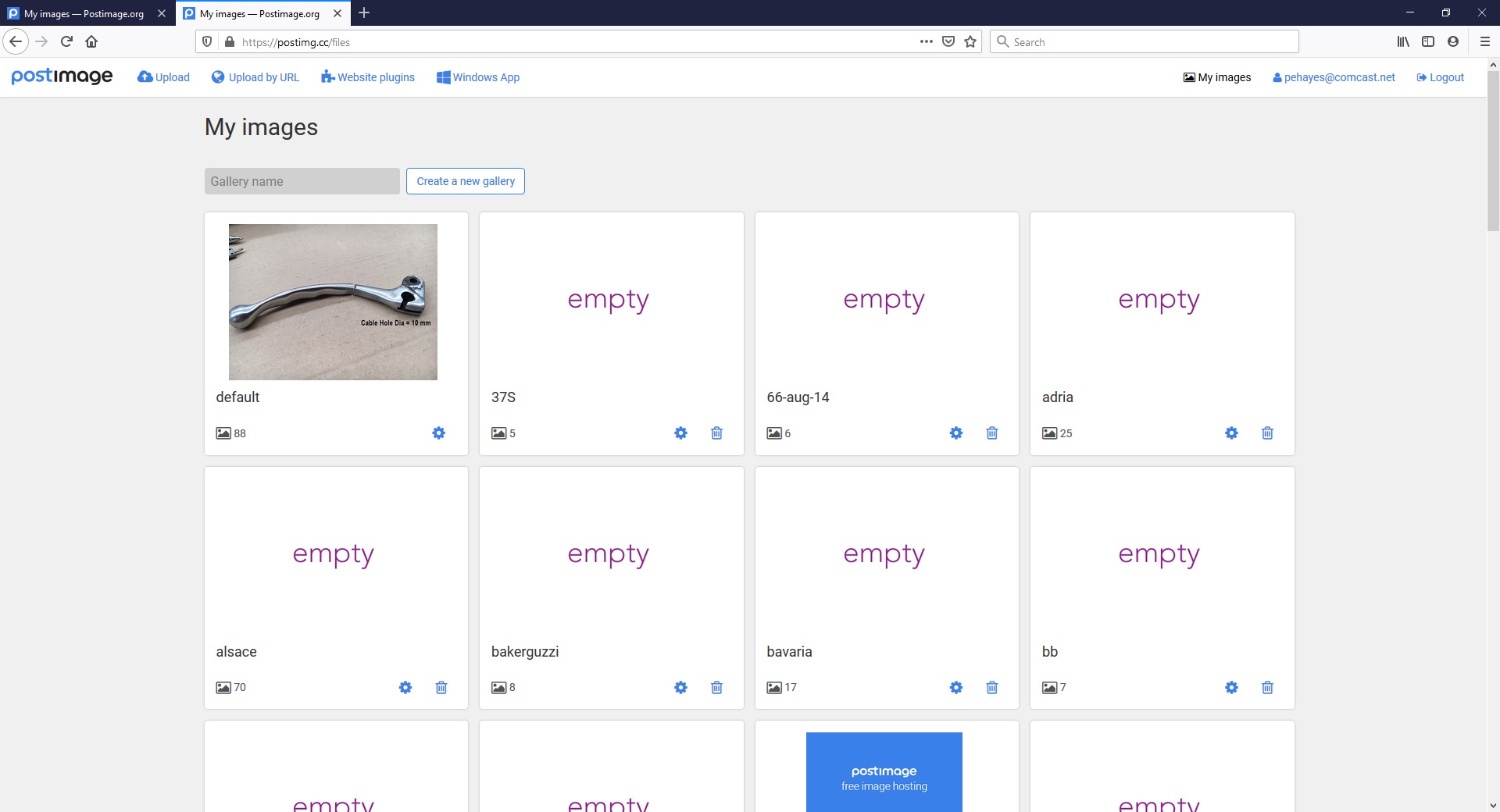
Task: Click the scrollbar down arrow
Action: 1493,805
